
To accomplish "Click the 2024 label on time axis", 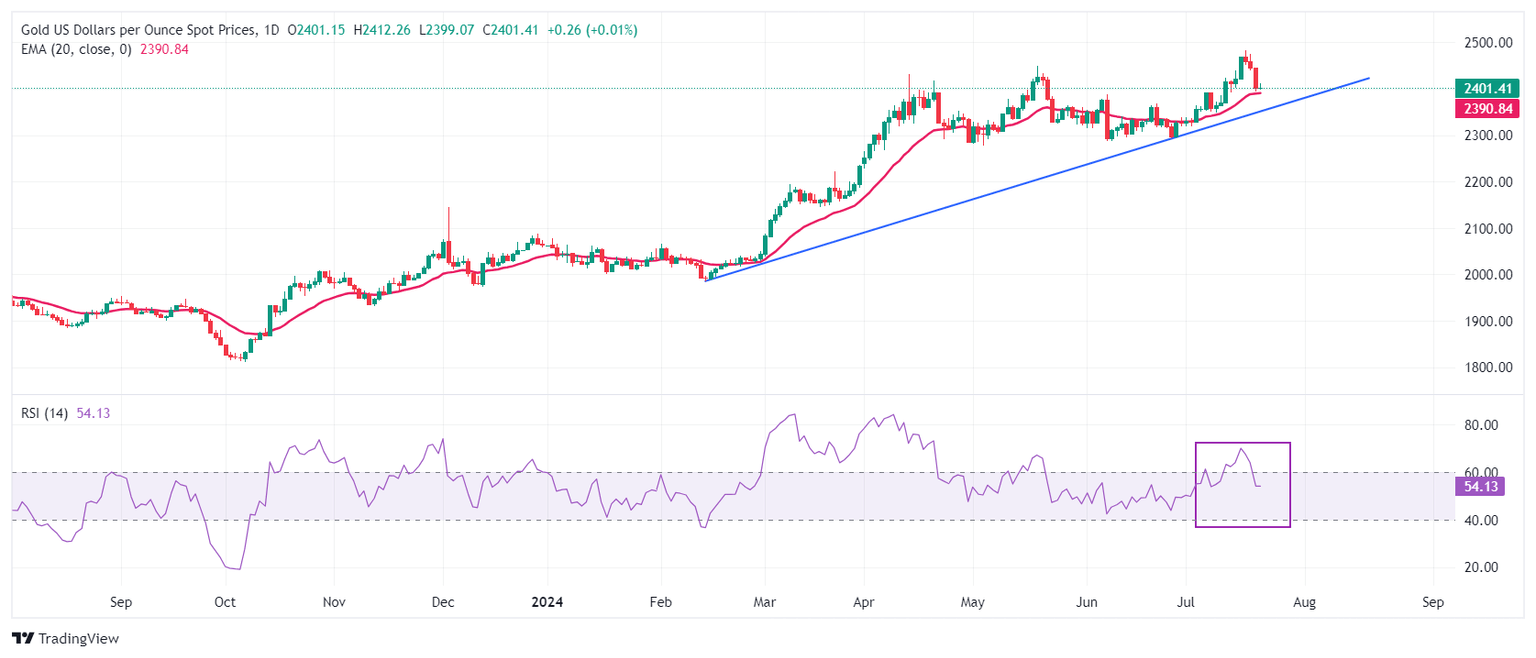I will point(547,603).
